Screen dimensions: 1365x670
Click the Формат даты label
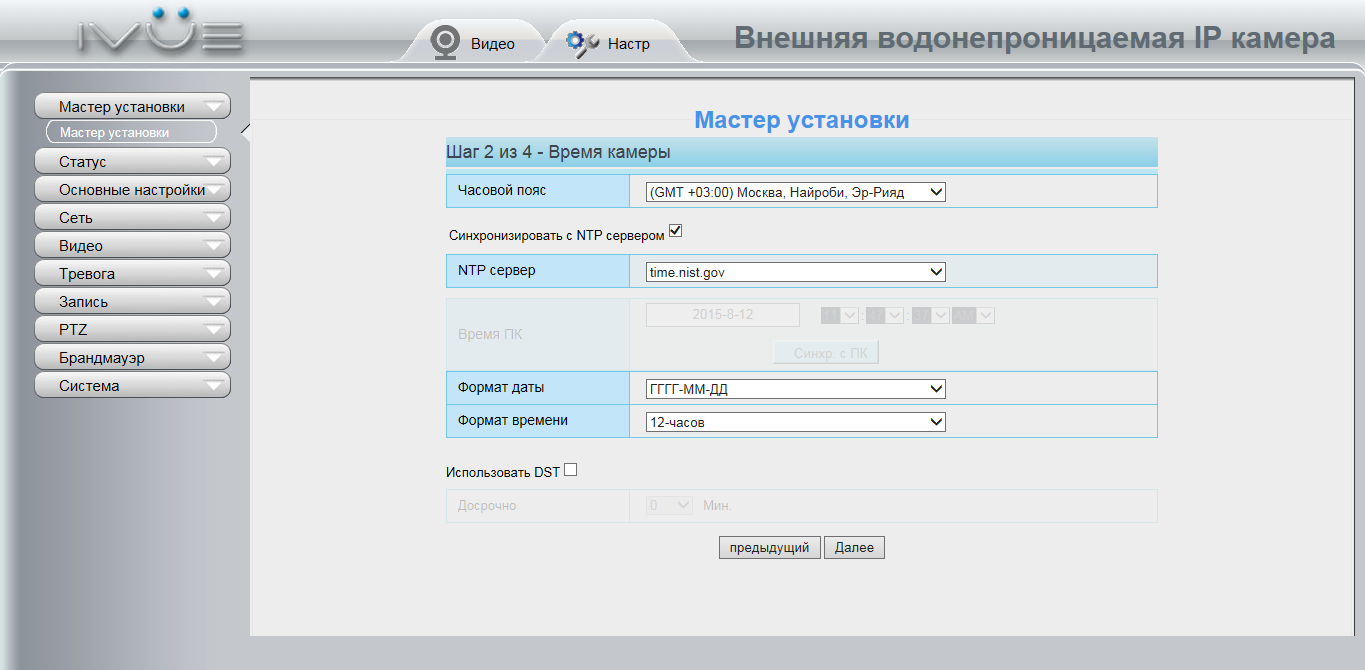click(501, 387)
